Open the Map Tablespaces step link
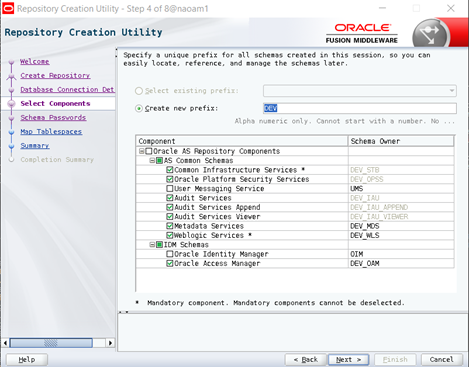This screenshot has height=367, width=469. tap(51, 131)
